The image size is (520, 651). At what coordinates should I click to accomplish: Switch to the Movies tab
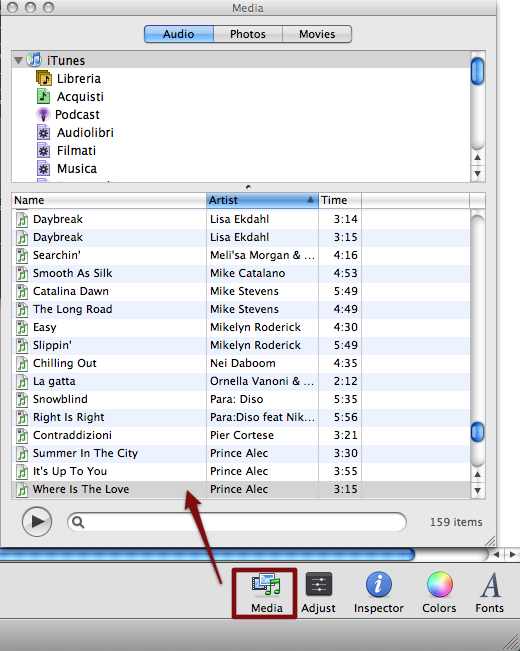[317, 34]
